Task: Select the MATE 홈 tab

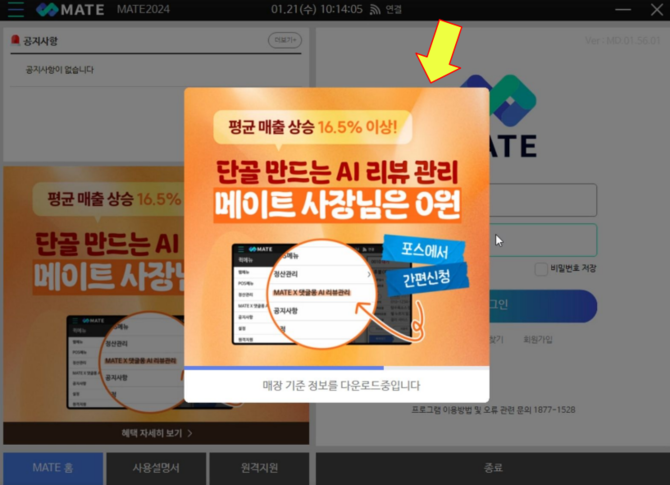Action: (x=53, y=467)
